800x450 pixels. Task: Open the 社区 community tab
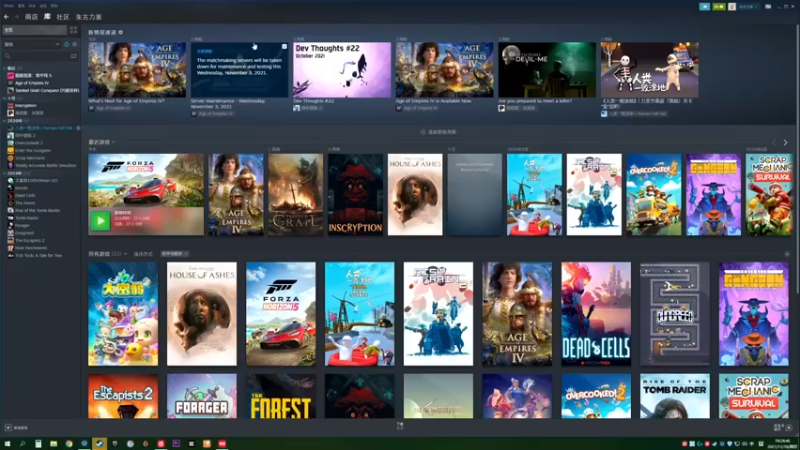click(x=63, y=17)
